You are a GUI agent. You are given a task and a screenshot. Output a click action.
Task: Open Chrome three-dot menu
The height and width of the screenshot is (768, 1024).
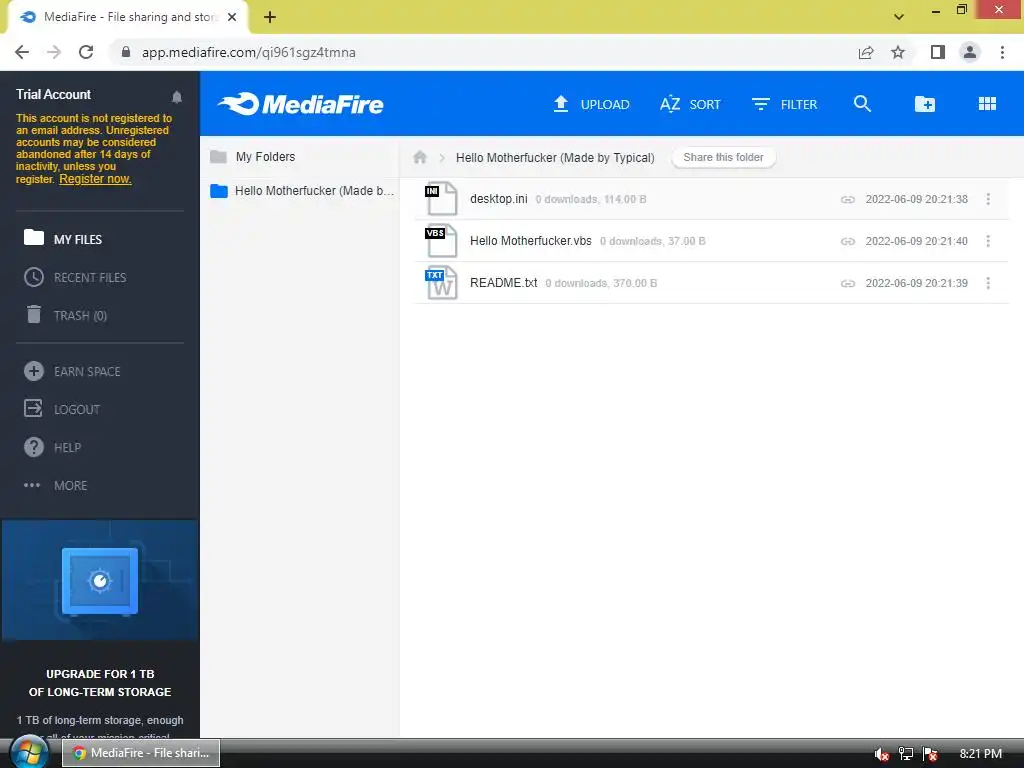pos(1002,52)
